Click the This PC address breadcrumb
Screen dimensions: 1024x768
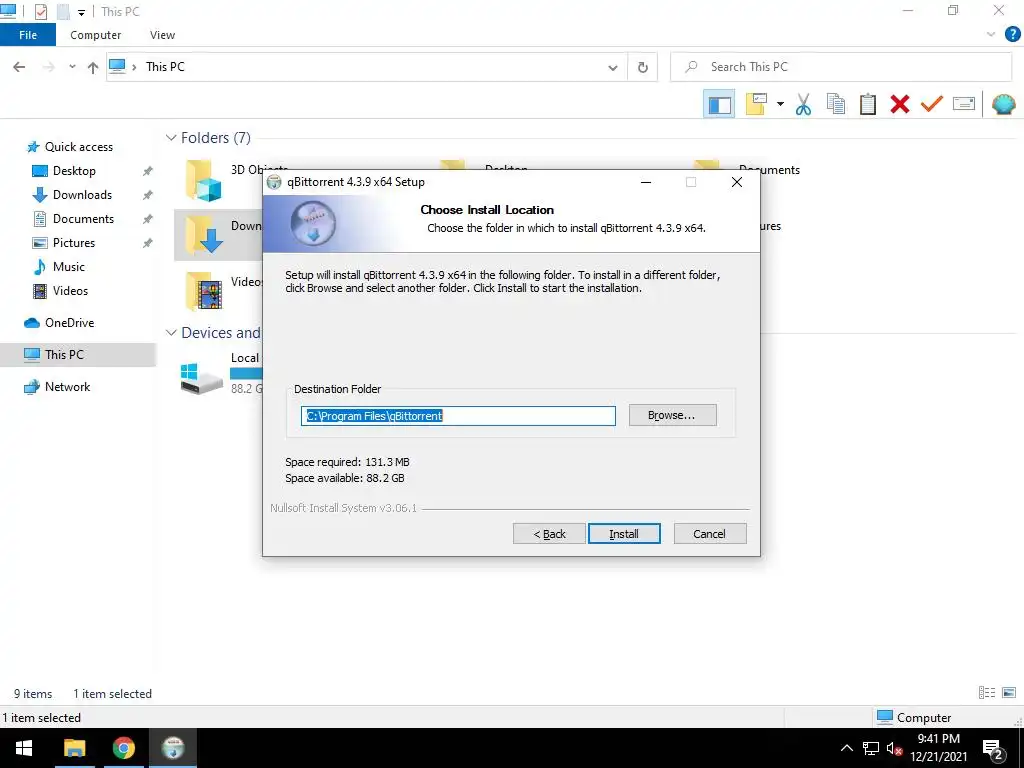click(x=165, y=67)
